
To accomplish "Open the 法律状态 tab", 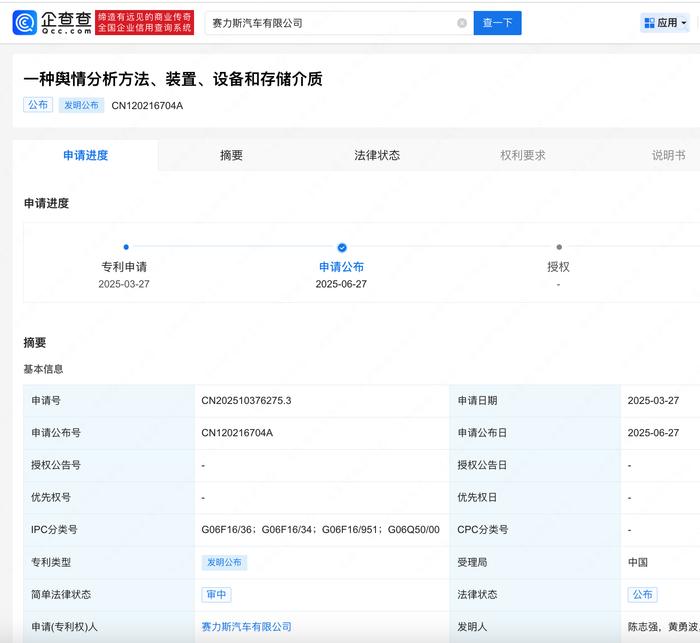I will pos(377,155).
